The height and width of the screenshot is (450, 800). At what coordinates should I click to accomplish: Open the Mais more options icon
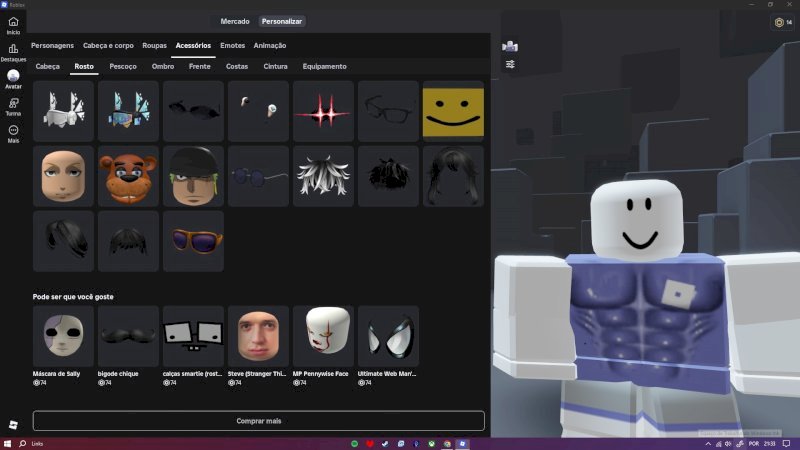(13, 134)
